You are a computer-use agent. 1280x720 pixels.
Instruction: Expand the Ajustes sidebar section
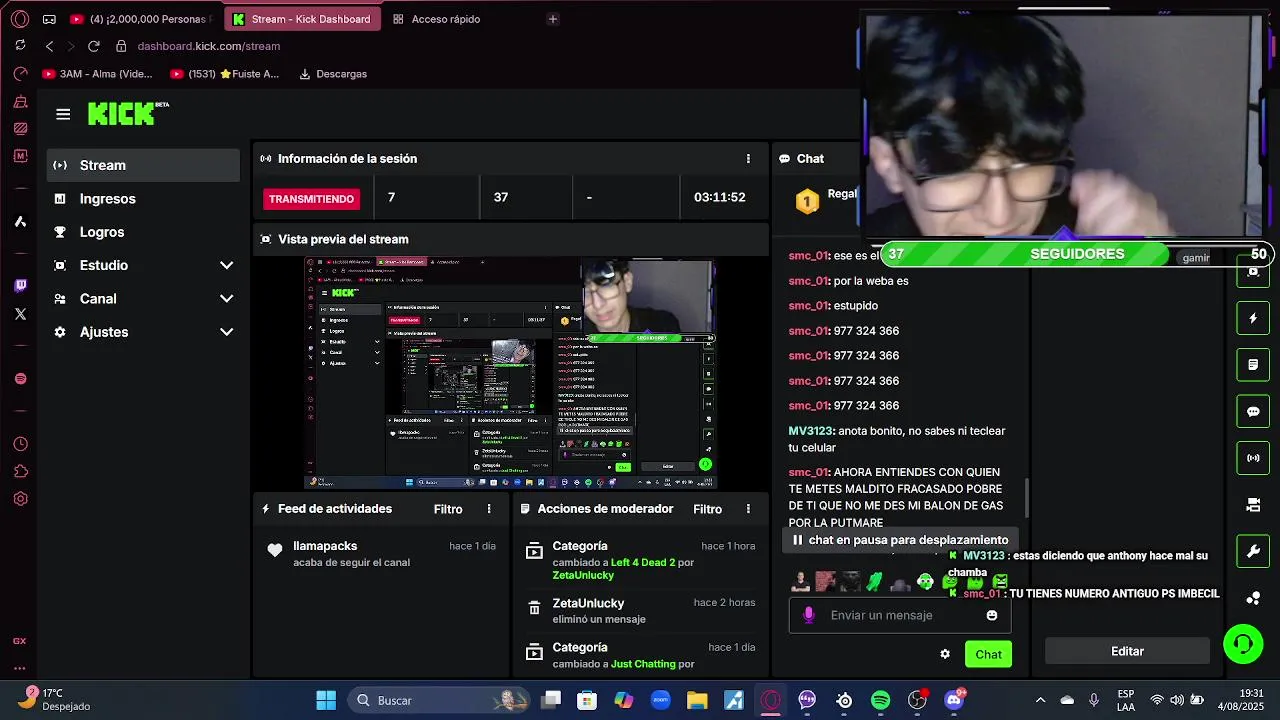coord(143,332)
